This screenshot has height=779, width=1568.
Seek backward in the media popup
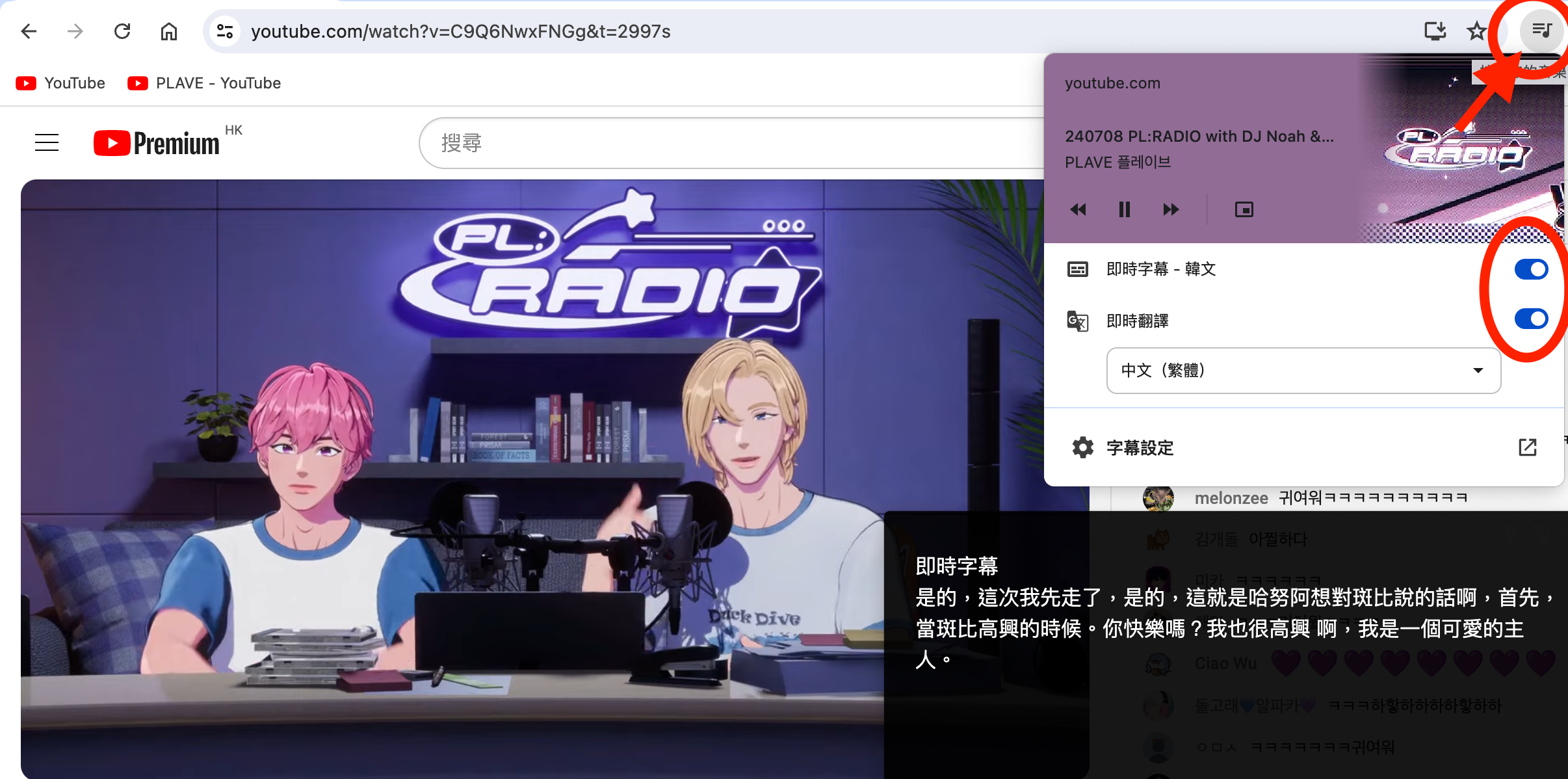tap(1078, 209)
